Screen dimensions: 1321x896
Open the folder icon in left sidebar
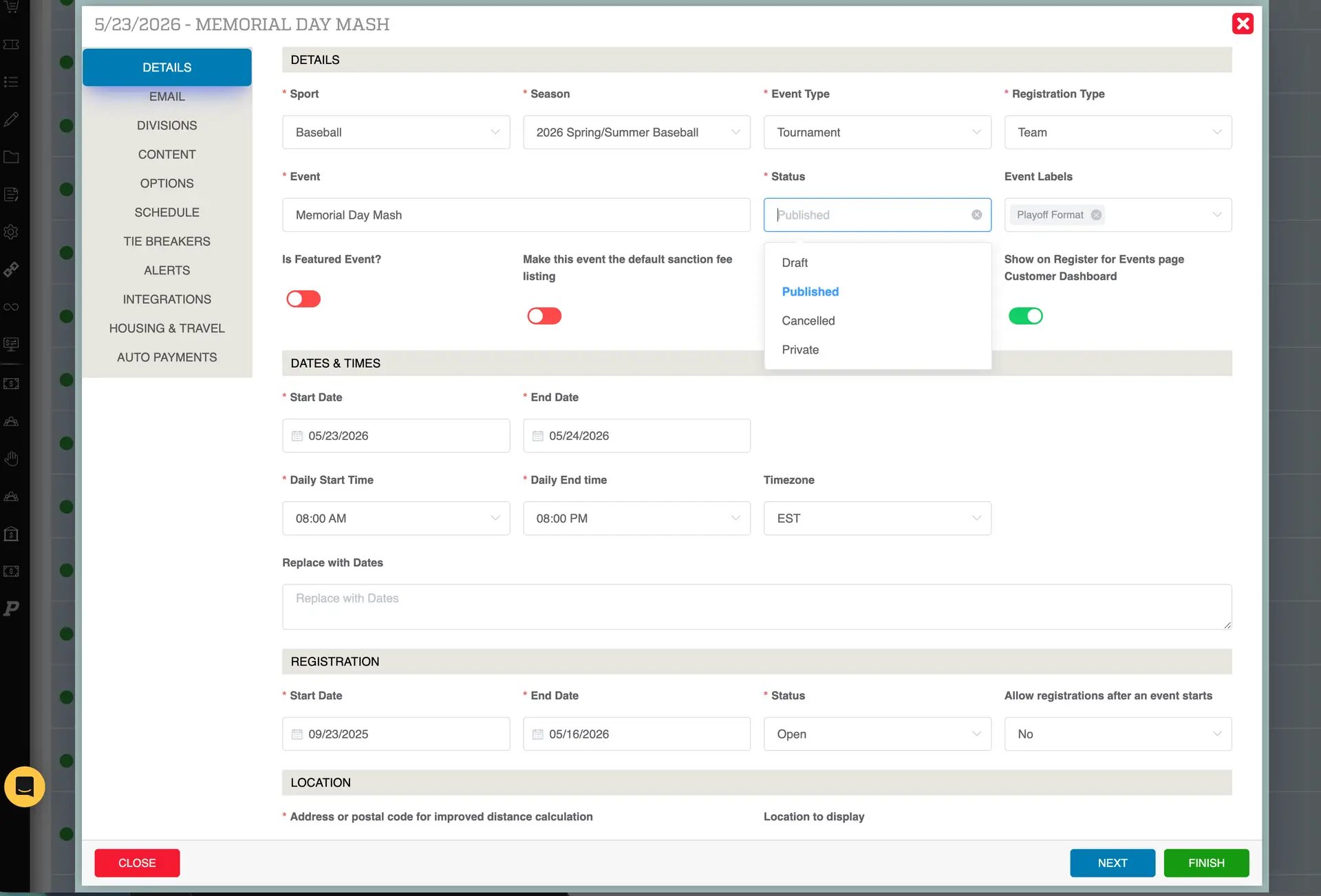tap(11, 157)
